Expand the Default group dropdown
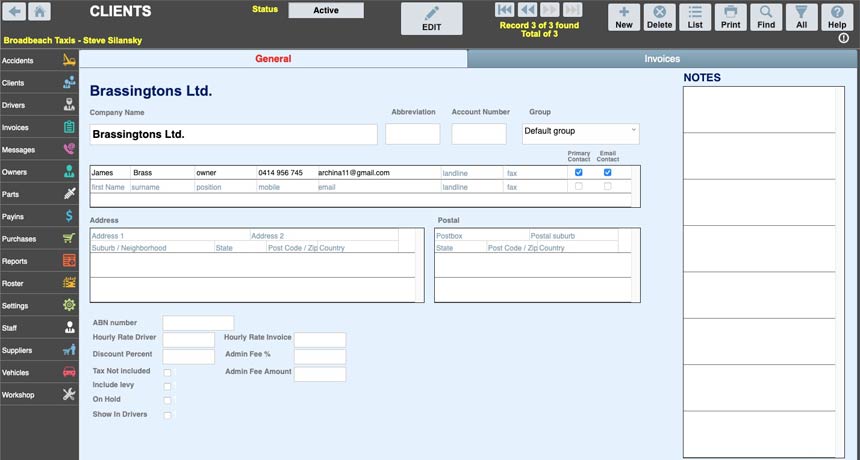Viewport: 860px width, 460px height. click(580, 131)
